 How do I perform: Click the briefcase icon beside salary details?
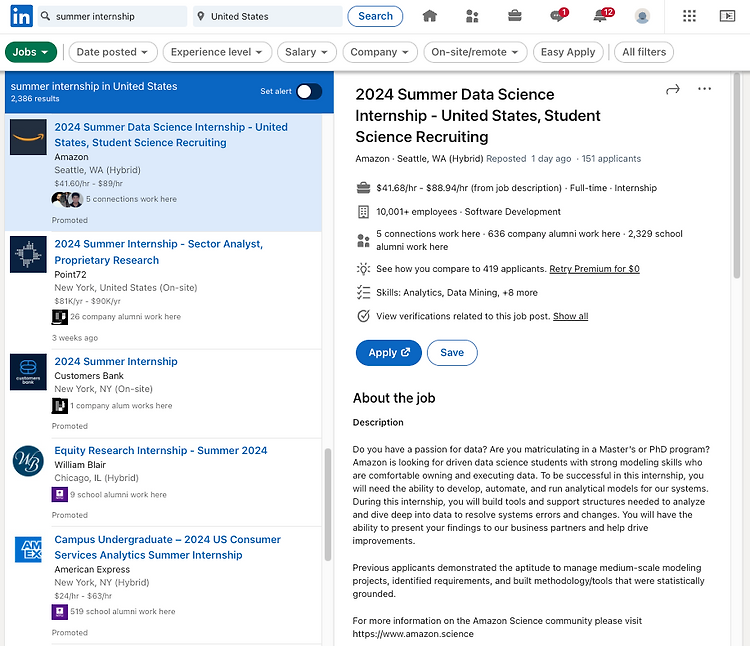click(x=364, y=188)
